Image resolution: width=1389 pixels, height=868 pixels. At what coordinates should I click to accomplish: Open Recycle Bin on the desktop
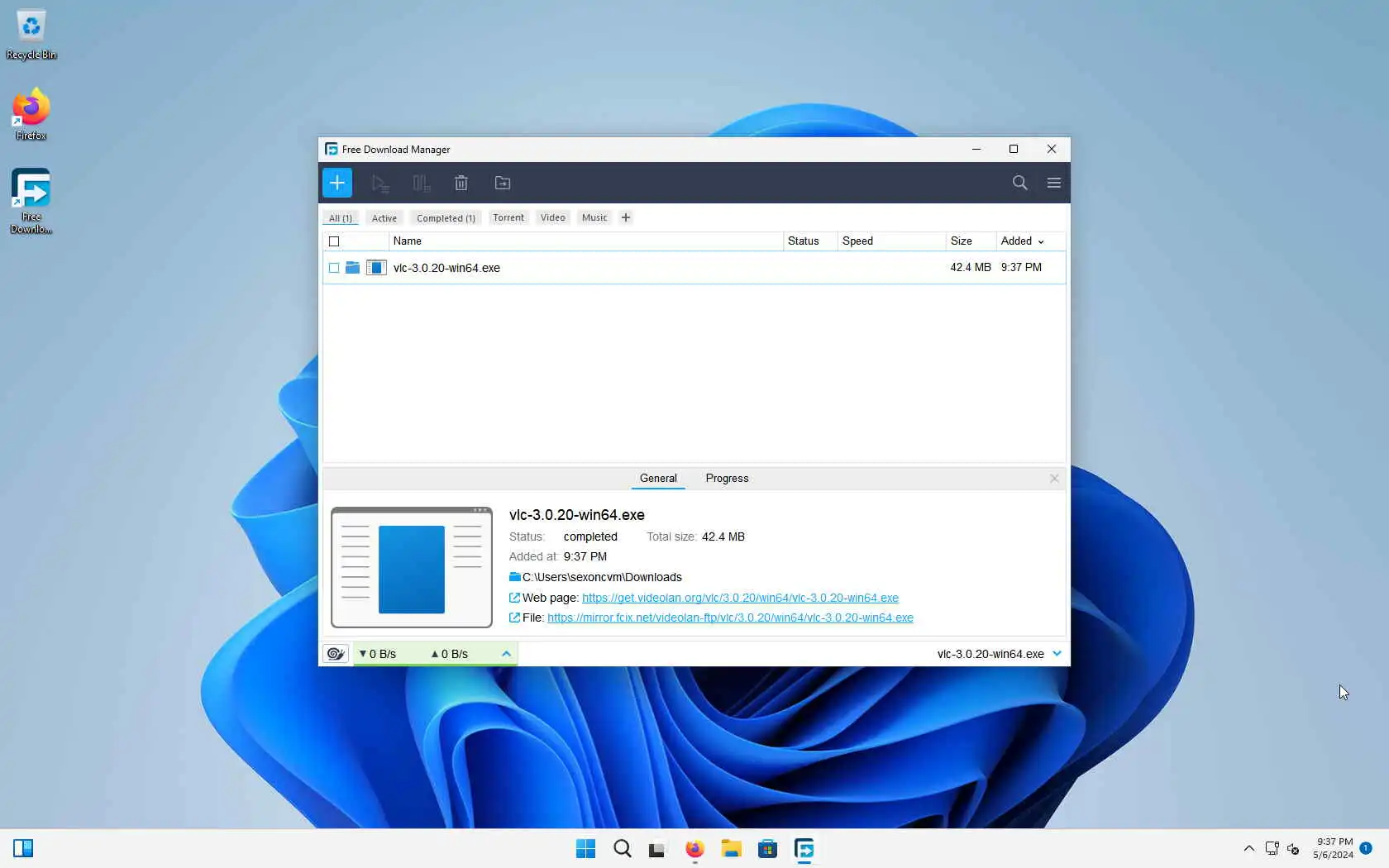[x=31, y=35]
